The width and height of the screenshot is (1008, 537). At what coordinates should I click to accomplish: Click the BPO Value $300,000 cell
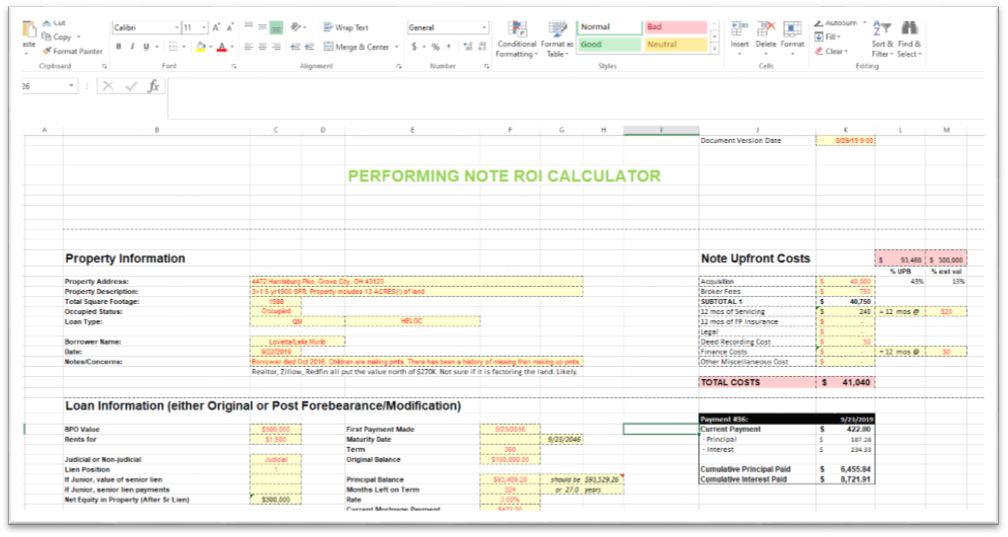[x=276, y=430]
